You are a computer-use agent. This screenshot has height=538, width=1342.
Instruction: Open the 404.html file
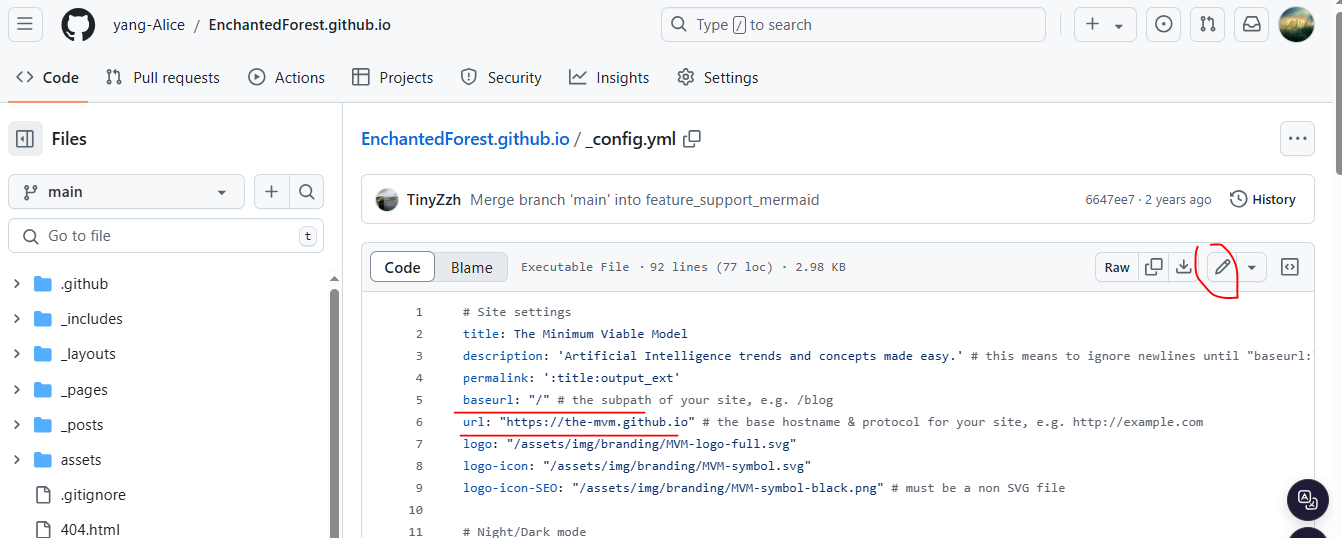point(90,530)
